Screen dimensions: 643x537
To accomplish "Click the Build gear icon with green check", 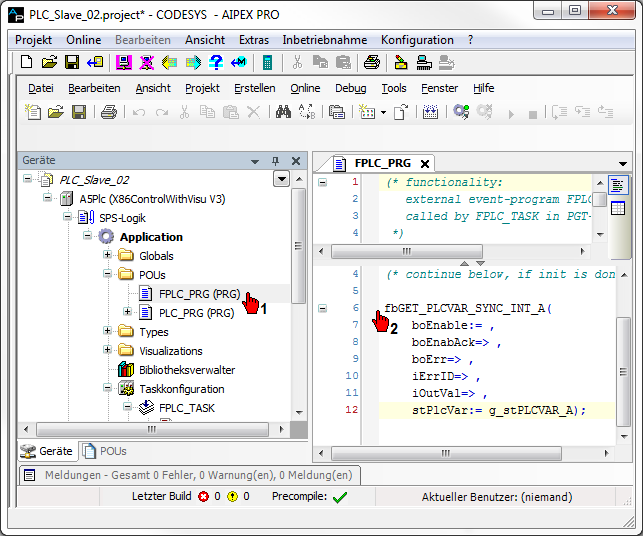I will (461, 111).
